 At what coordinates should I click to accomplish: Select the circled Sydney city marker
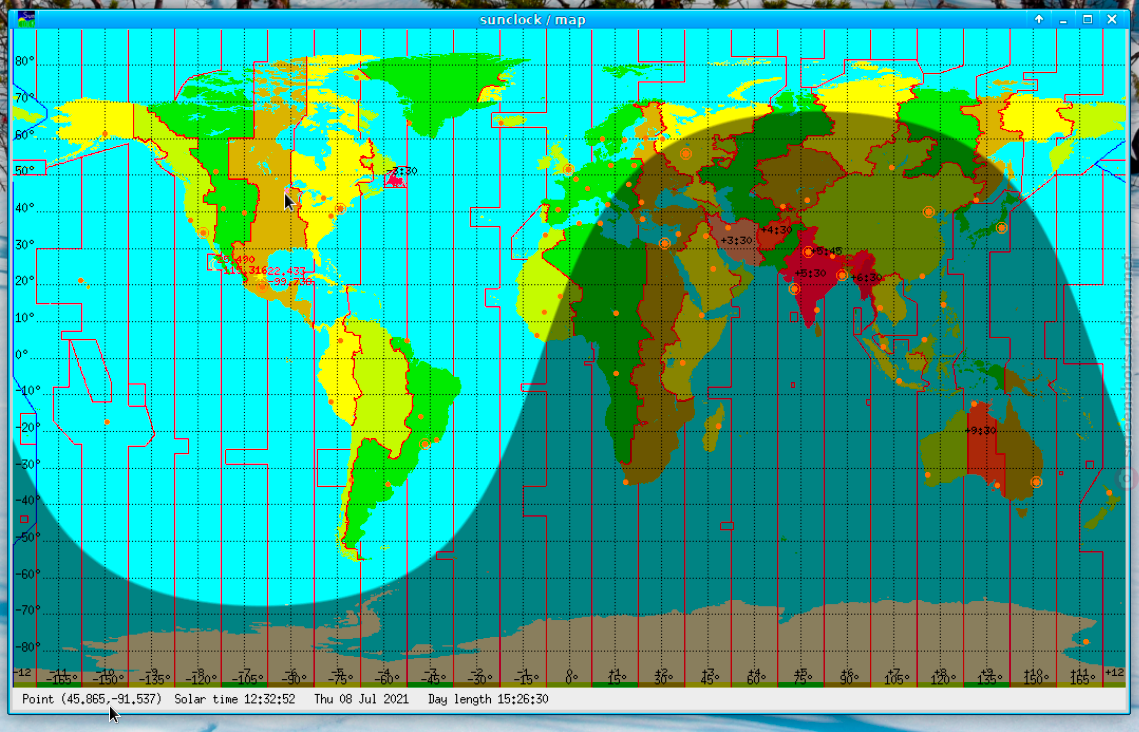(1037, 482)
